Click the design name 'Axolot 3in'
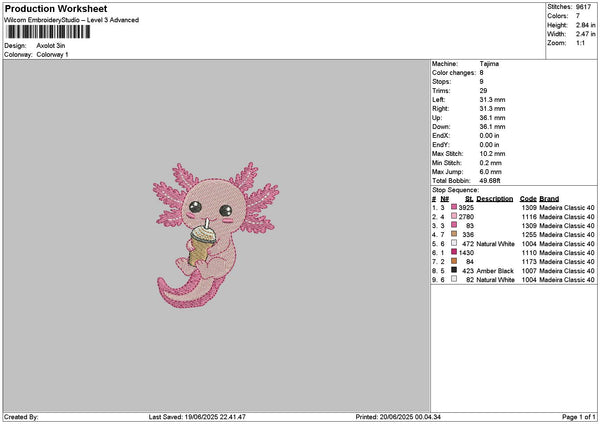 [x=51, y=46]
